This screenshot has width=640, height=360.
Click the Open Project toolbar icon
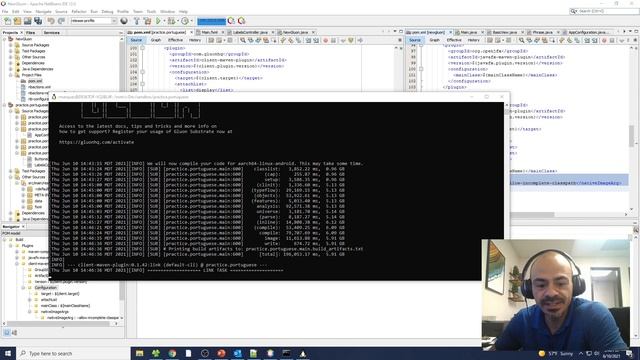click(x=27, y=21)
